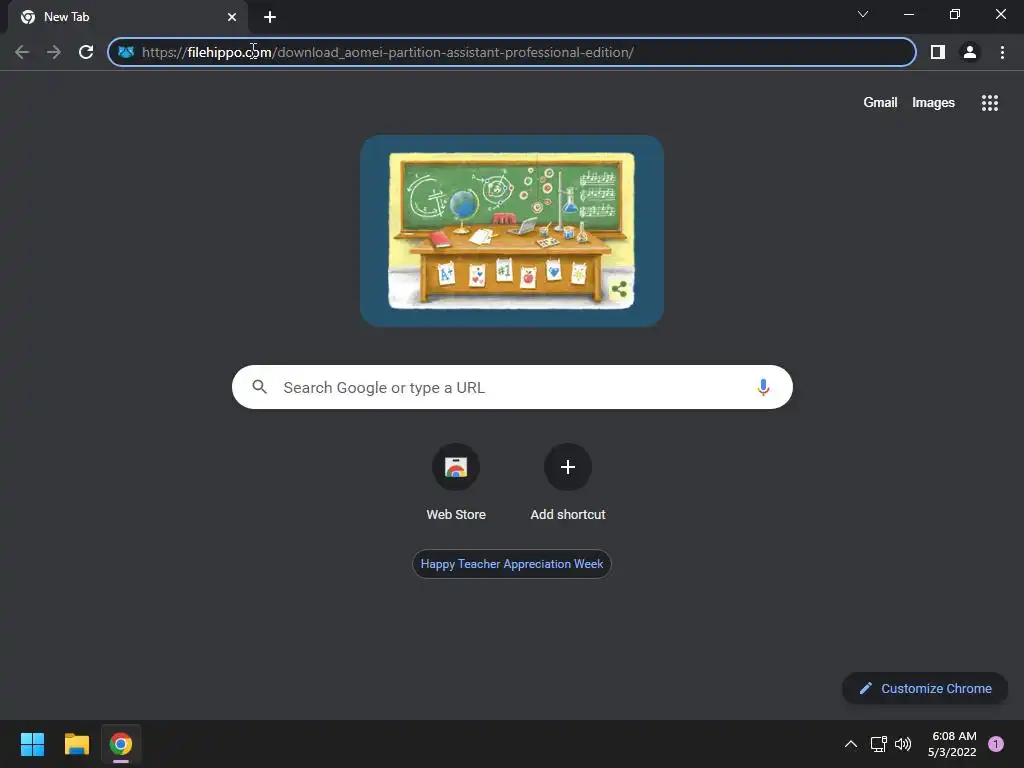This screenshot has height=768, width=1024.
Task: Open the volume tray icon
Action: tap(903, 744)
